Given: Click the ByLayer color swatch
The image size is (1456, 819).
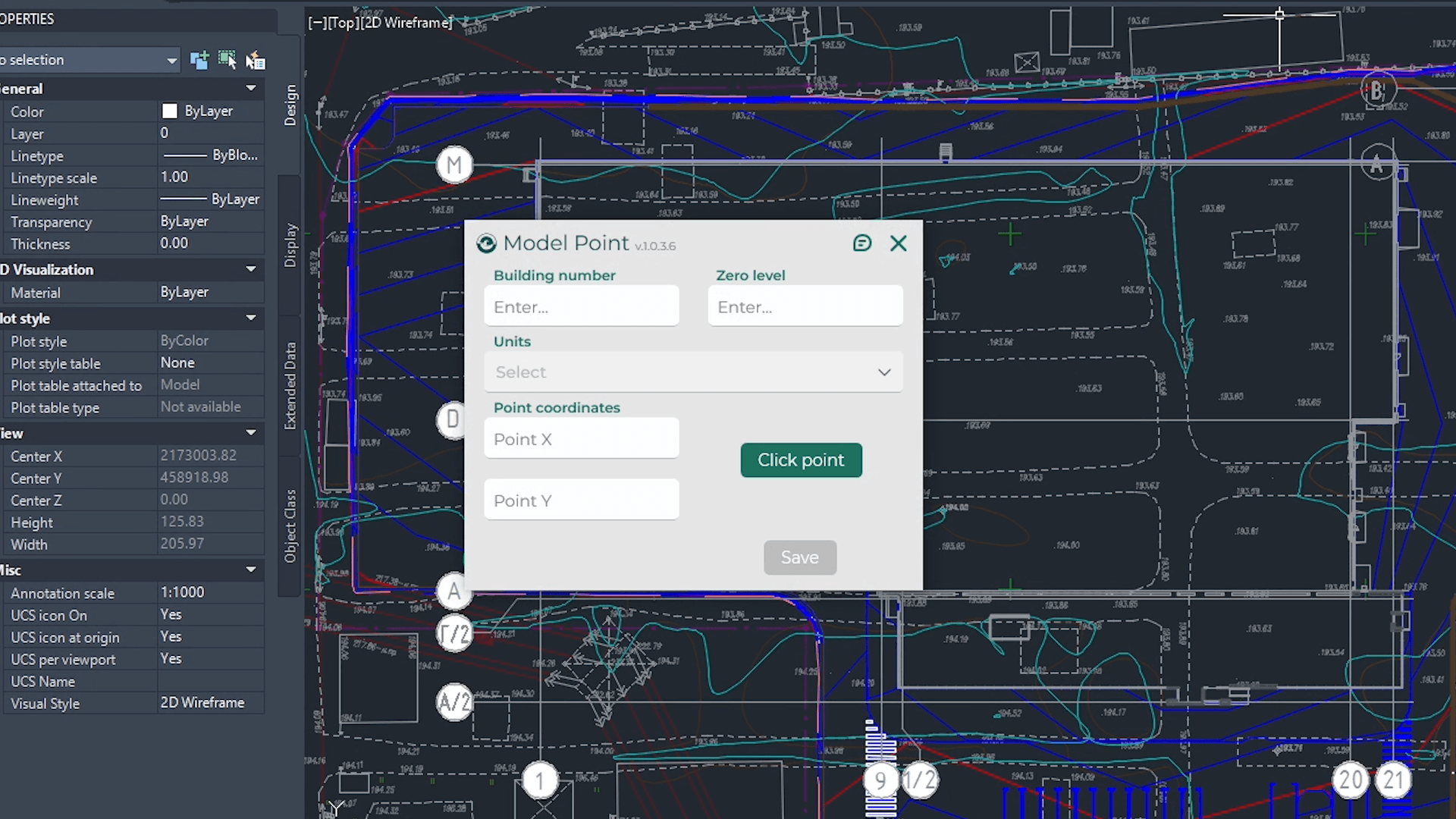Looking at the screenshot, I should (x=170, y=111).
